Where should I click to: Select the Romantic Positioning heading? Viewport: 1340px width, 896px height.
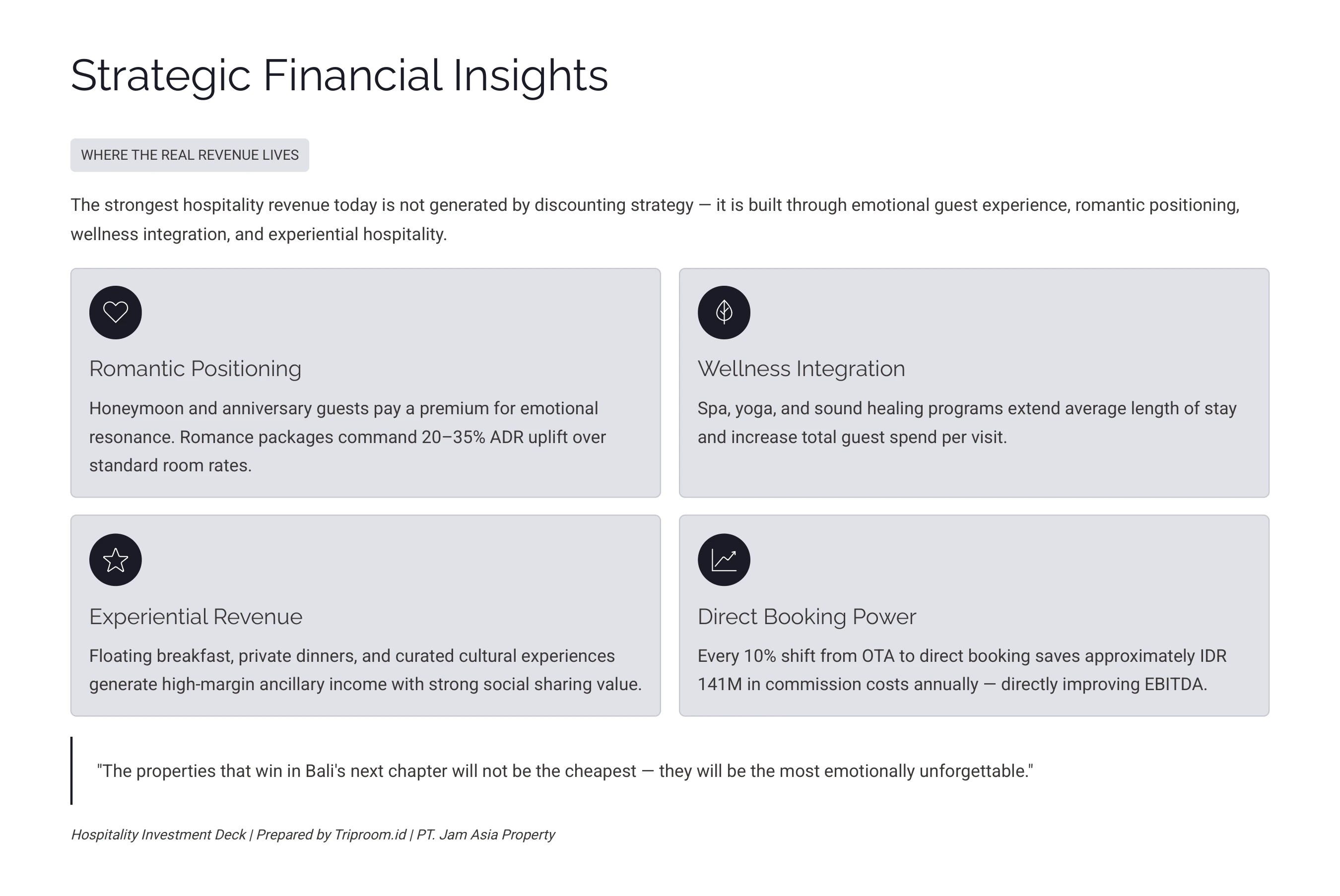pyautogui.click(x=195, y=369)
